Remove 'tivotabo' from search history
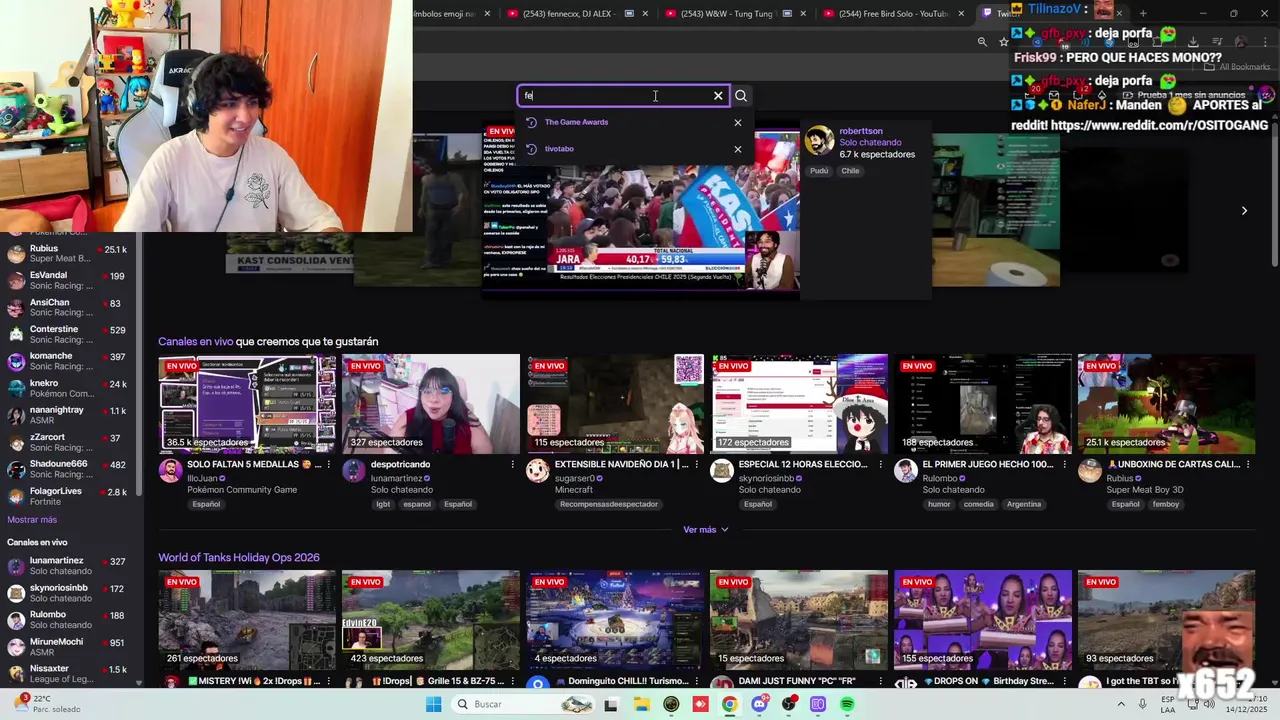Viewport: 1280px width, 720px height. (x=738, y=149)
